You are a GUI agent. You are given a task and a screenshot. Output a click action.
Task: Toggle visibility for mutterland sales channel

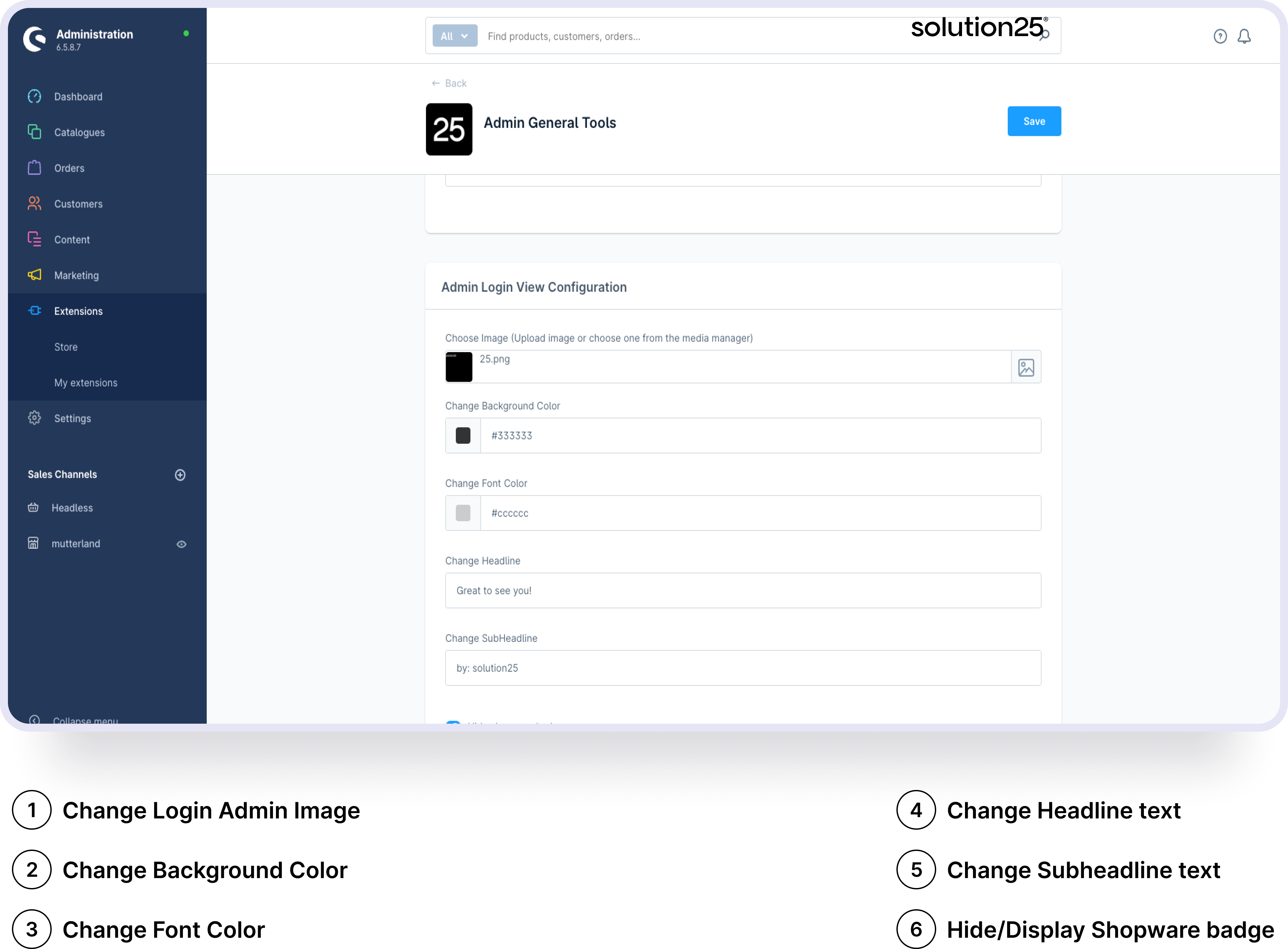181,544
